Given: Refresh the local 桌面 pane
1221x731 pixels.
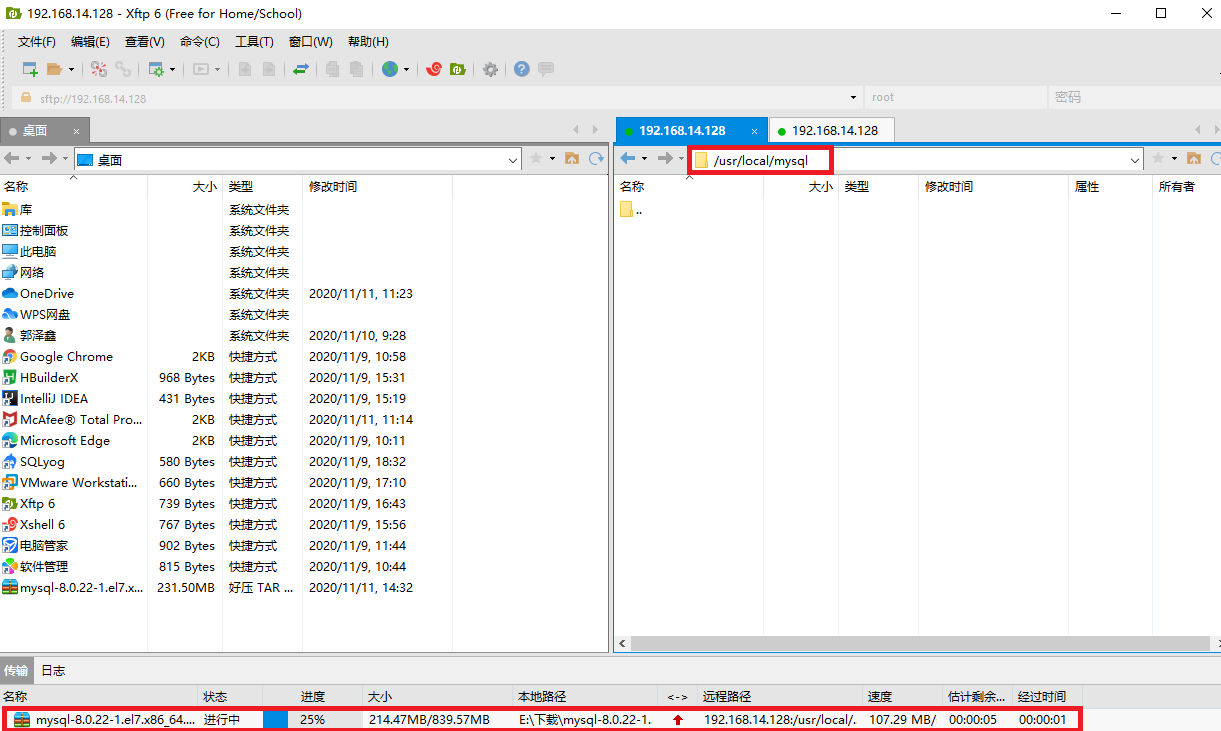Looking at the screenshot, I should click(596, 158).
